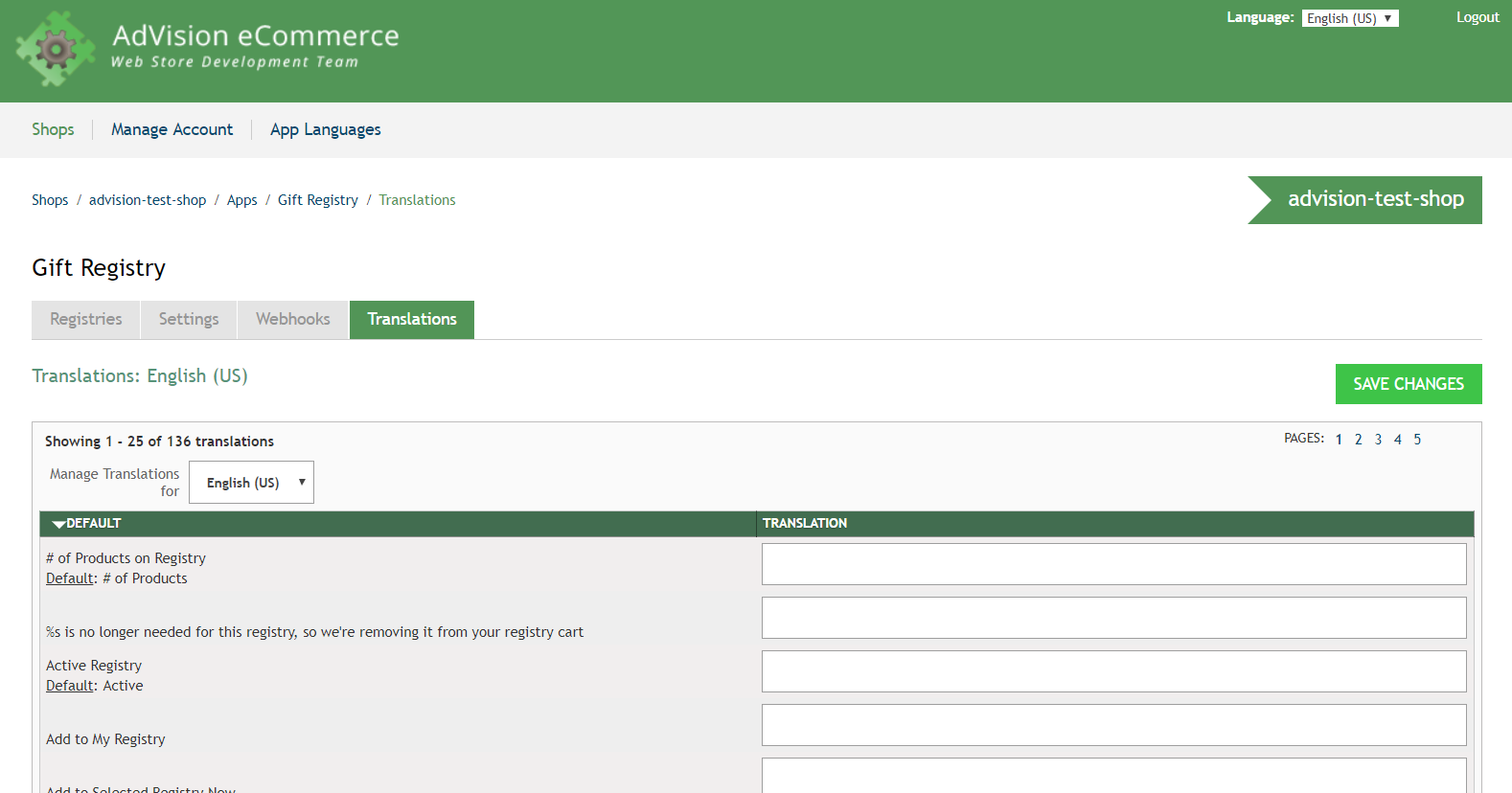Open the header Language dropdown
This screenshot has width=1512, height=793.
[1349, 18]
